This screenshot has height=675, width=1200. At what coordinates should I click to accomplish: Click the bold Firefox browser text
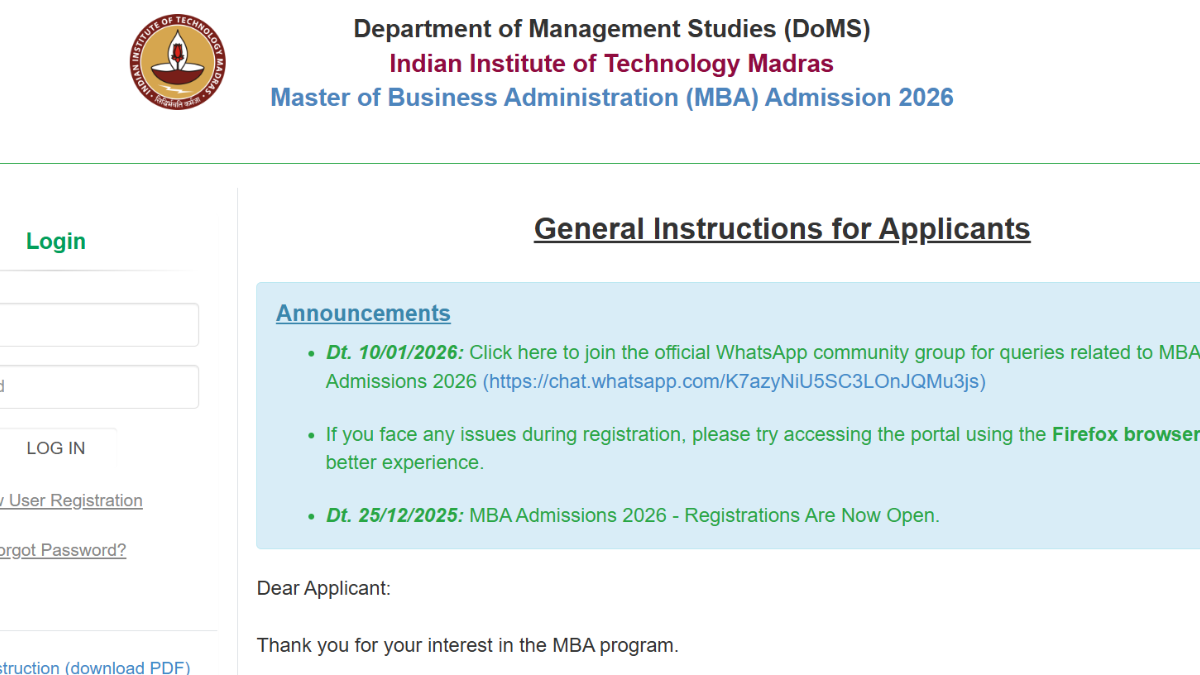pos(1125,434)
